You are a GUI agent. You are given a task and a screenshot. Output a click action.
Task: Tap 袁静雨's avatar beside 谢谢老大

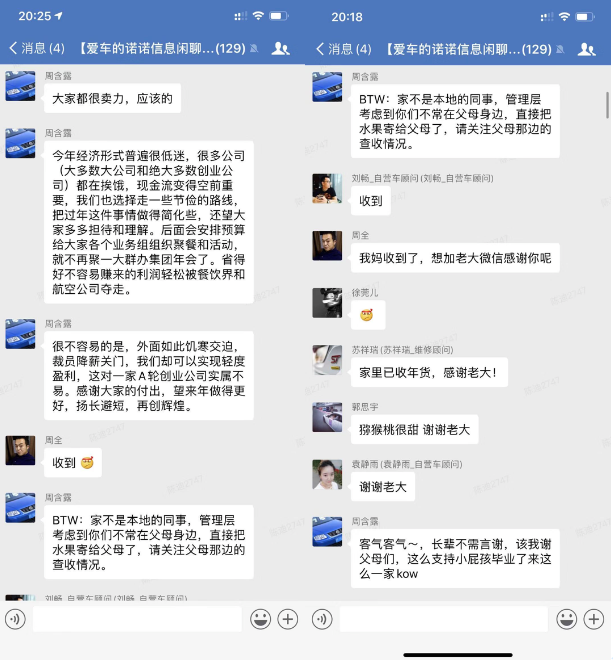tap(327, 475)
